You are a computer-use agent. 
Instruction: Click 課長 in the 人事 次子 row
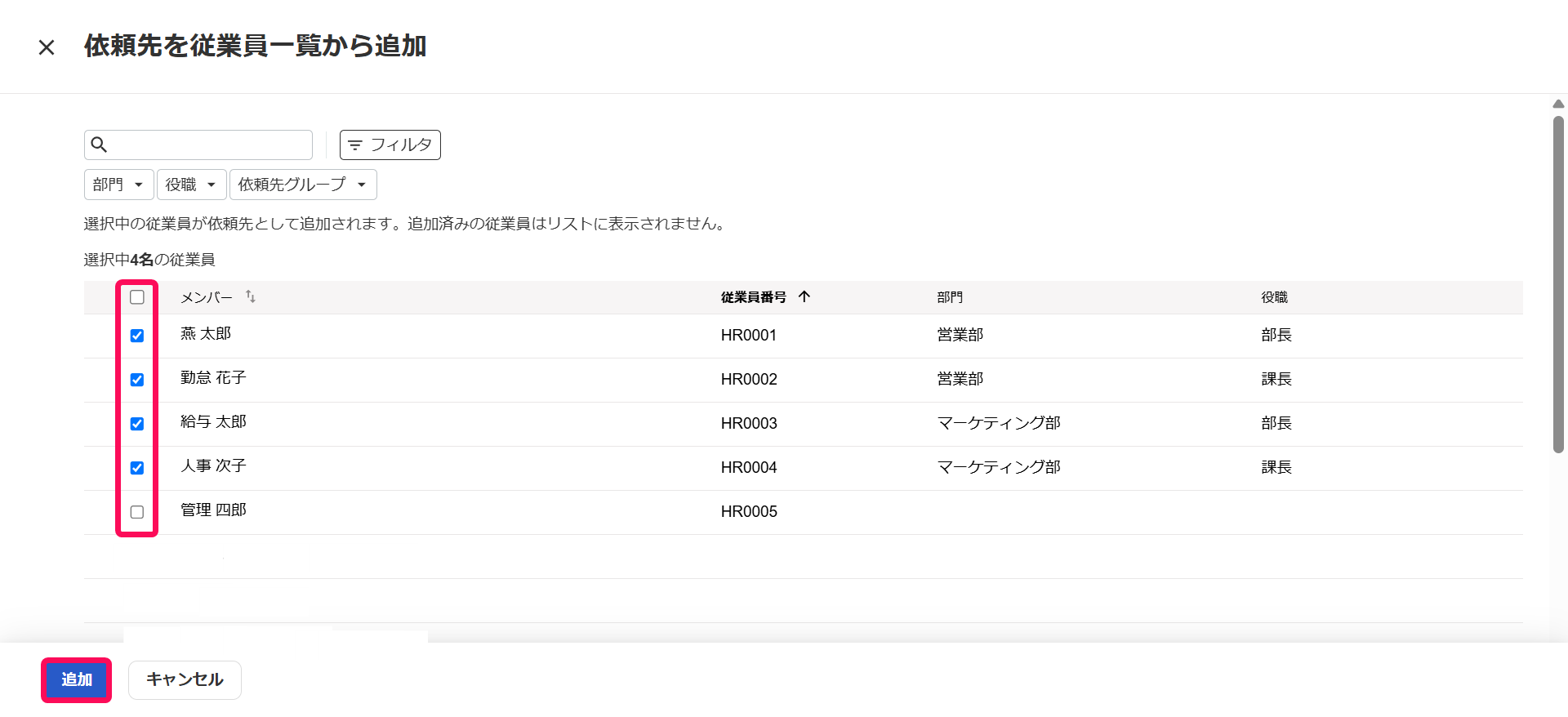(x=1276, y=467)
